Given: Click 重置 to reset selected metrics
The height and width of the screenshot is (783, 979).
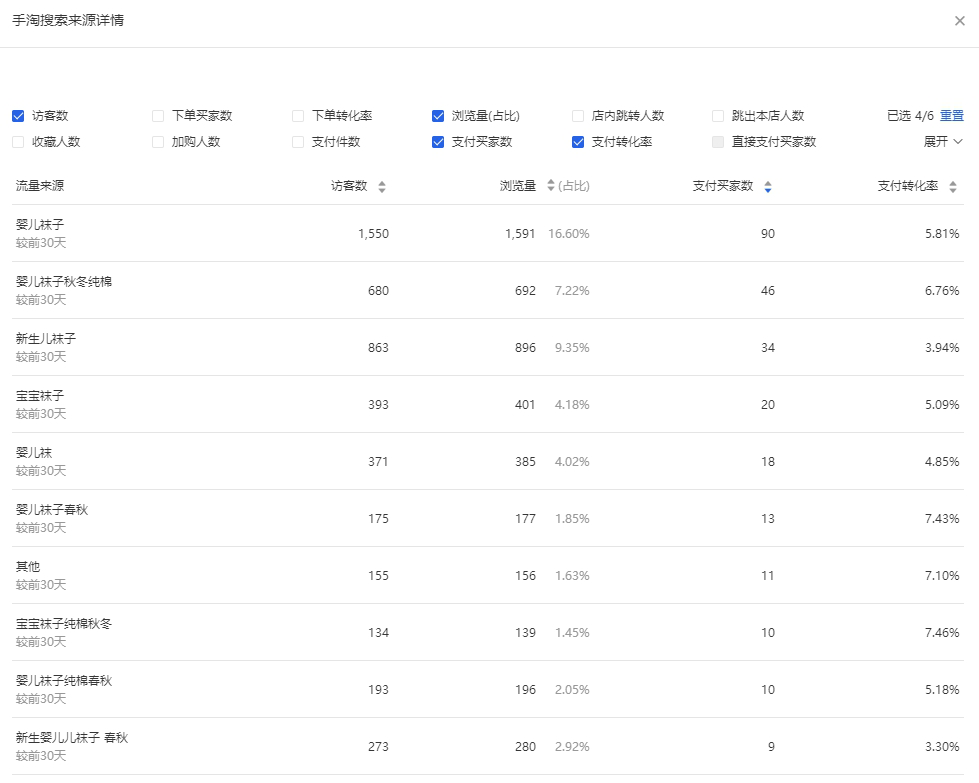Looking at the screenshot, I should tap(952, 116).
